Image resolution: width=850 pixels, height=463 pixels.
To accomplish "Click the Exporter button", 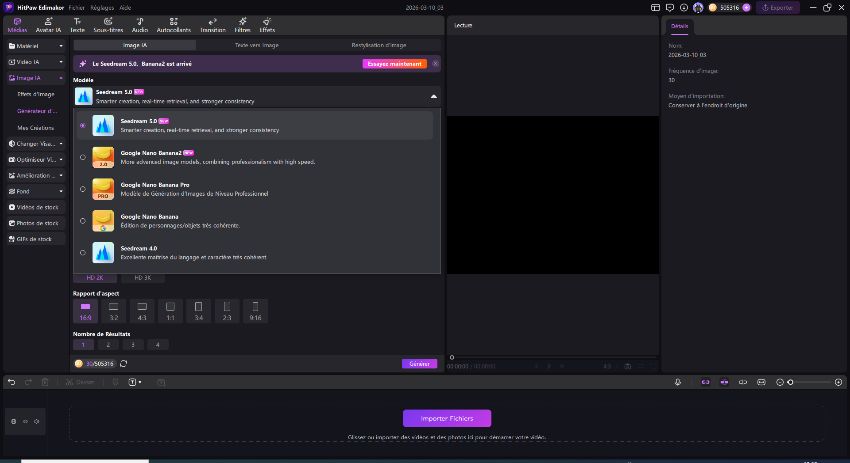I will 777,8.
